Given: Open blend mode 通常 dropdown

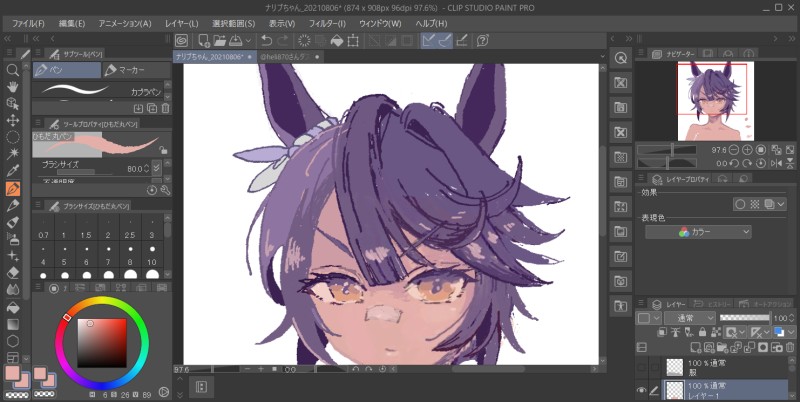Looking at the screenshot, I should point(689,318).
